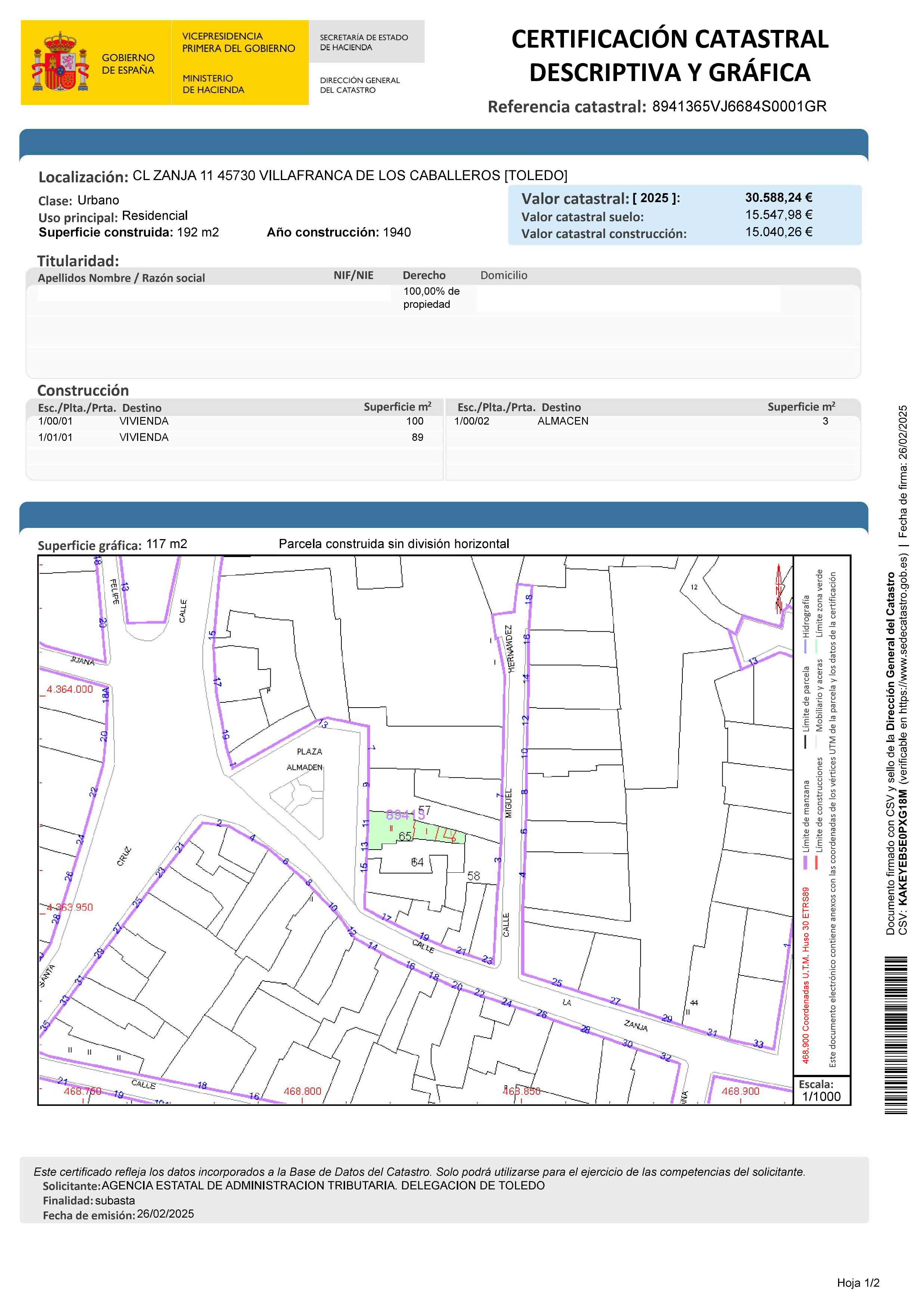This screenshot has width=924, height=1305.
Task: Click the 'Titularidad' section heading
Action: (x=78, y=261)
